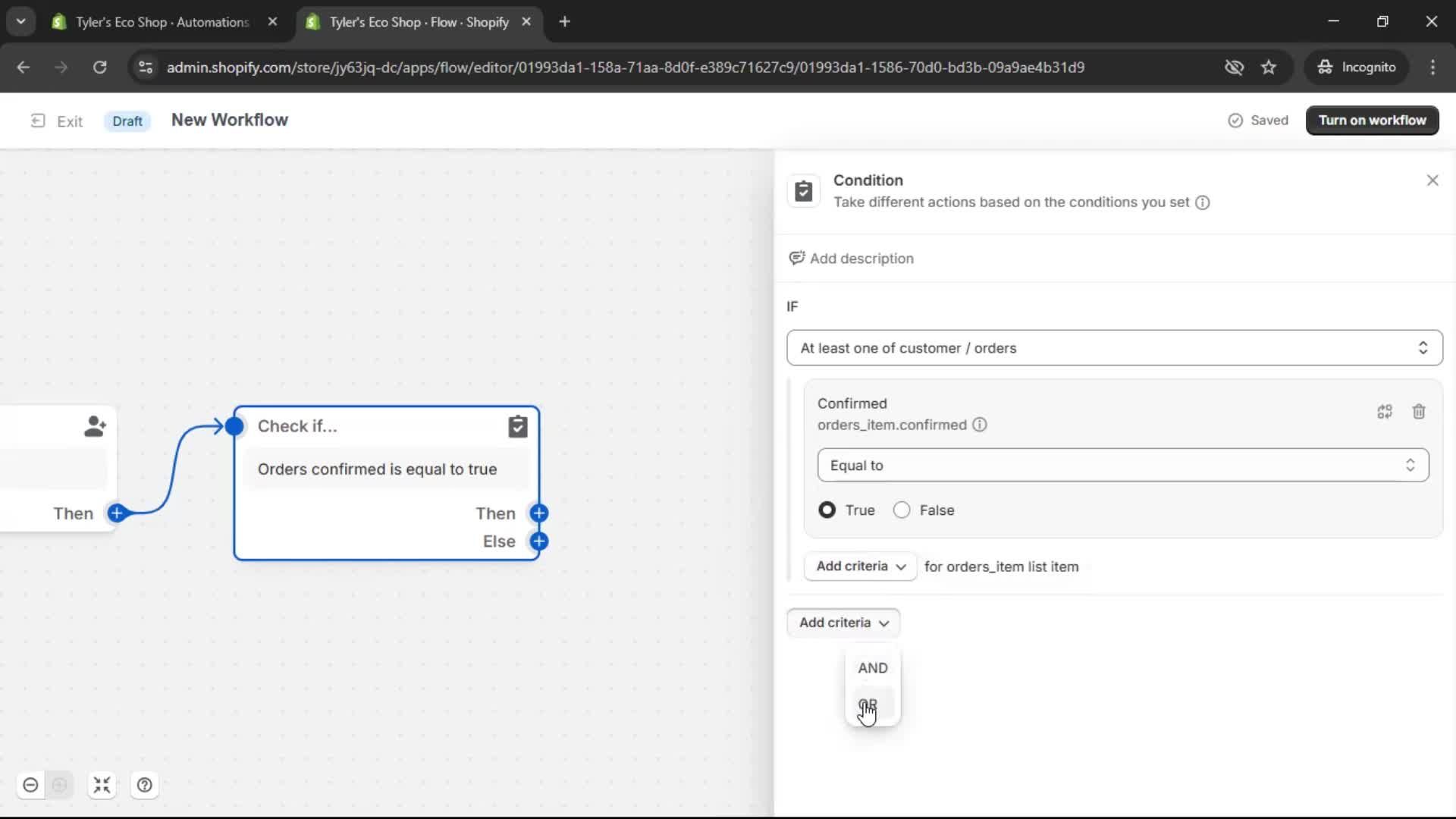This screenshot has width=1456, height=819.
Task: Expand the lower Add criteria dropdown
Action: coord(843,622)
